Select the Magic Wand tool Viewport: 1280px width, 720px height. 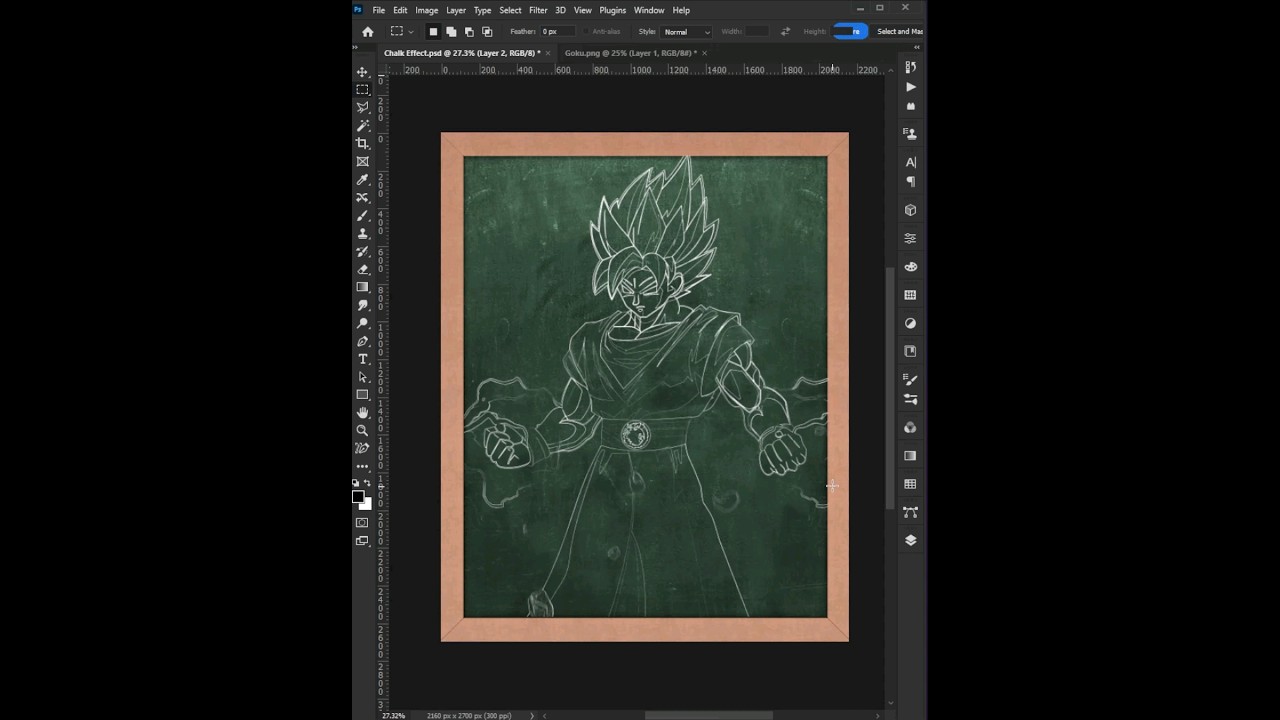click(x=362, y=126)
